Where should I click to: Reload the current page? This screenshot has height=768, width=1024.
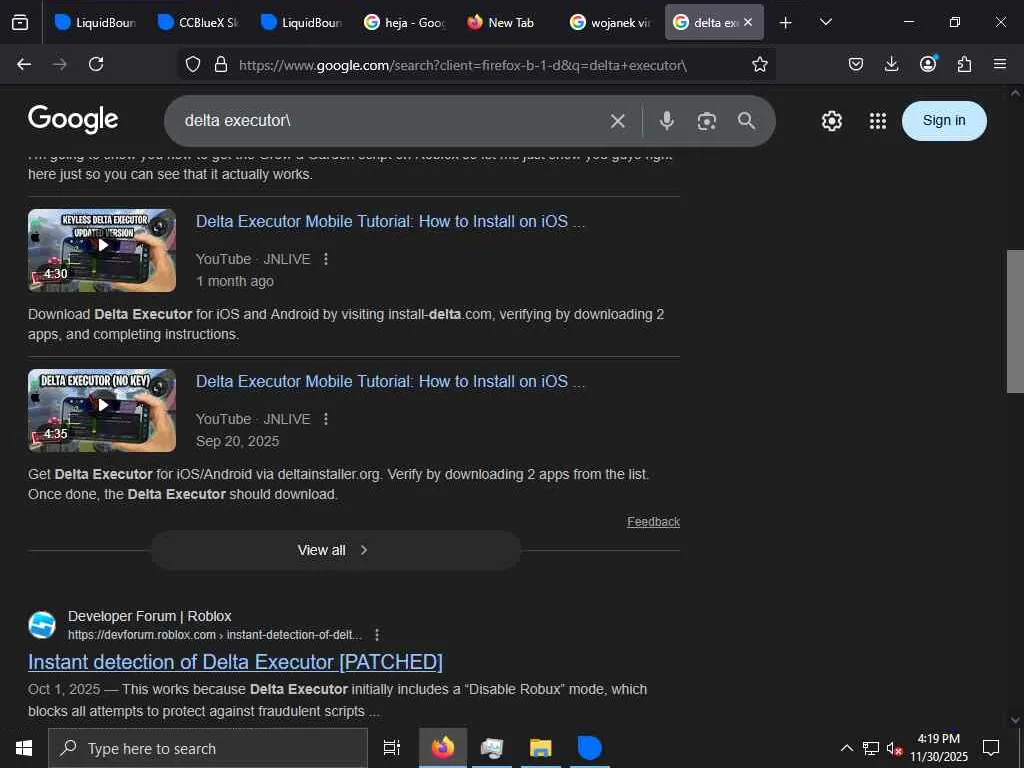96,64
